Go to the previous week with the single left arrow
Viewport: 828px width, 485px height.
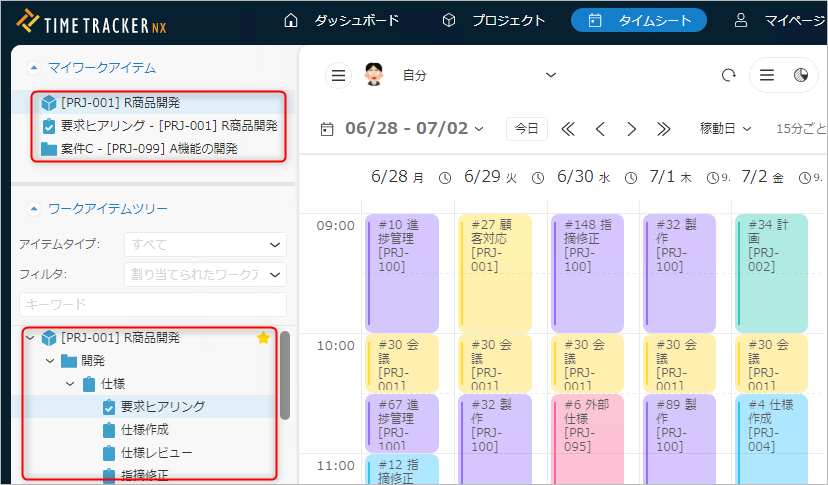[x=600, y=128]
